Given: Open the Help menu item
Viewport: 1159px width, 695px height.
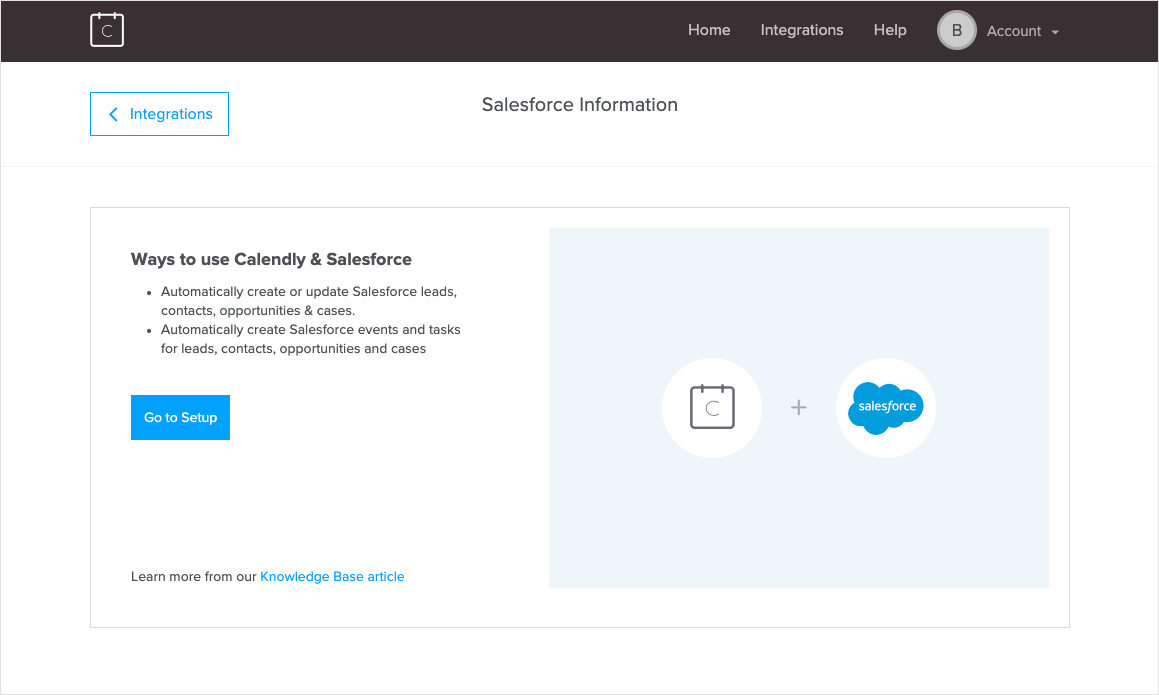Looking at the screenshot, I should tap(890, 30).
